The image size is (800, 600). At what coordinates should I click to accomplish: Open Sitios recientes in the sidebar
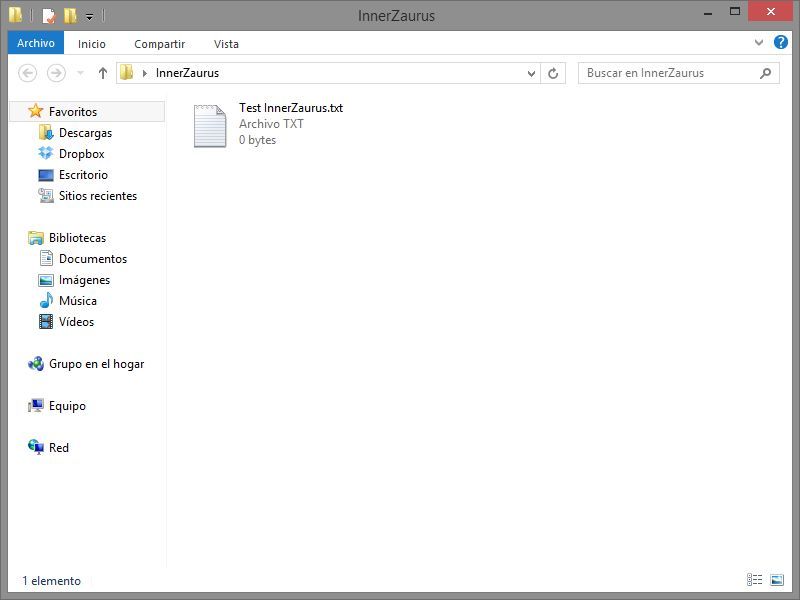tap(98, 195)
